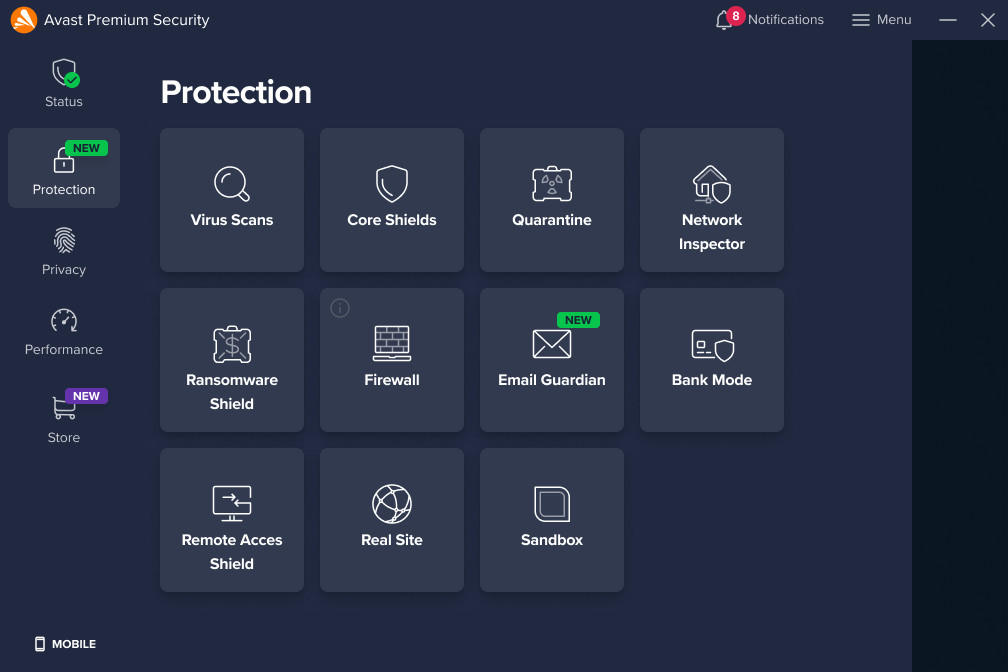Minimize the Avast window
The width and height of the screenshot is (1008, 672).
948,20
